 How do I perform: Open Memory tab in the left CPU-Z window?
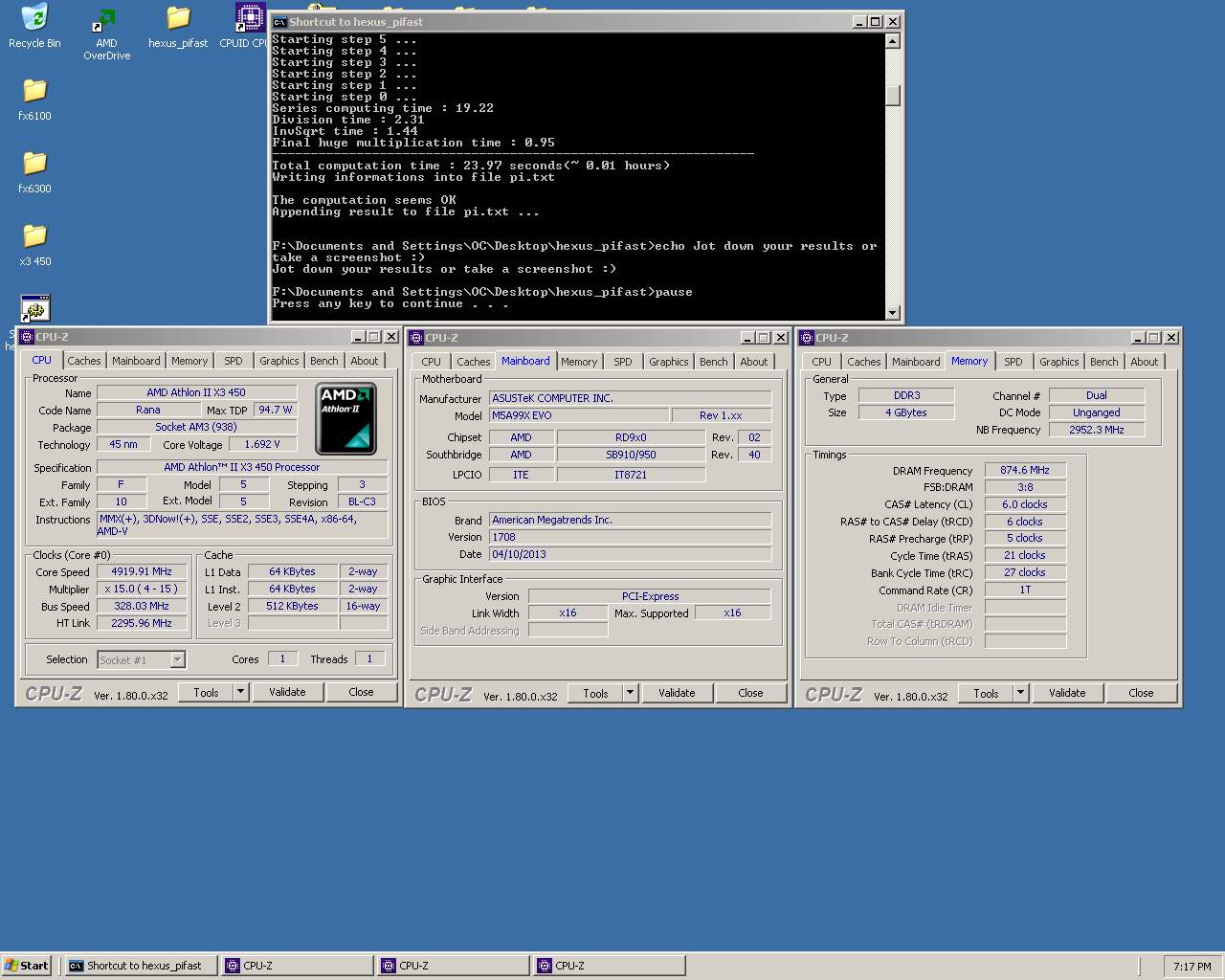click(x=189, y=361)
